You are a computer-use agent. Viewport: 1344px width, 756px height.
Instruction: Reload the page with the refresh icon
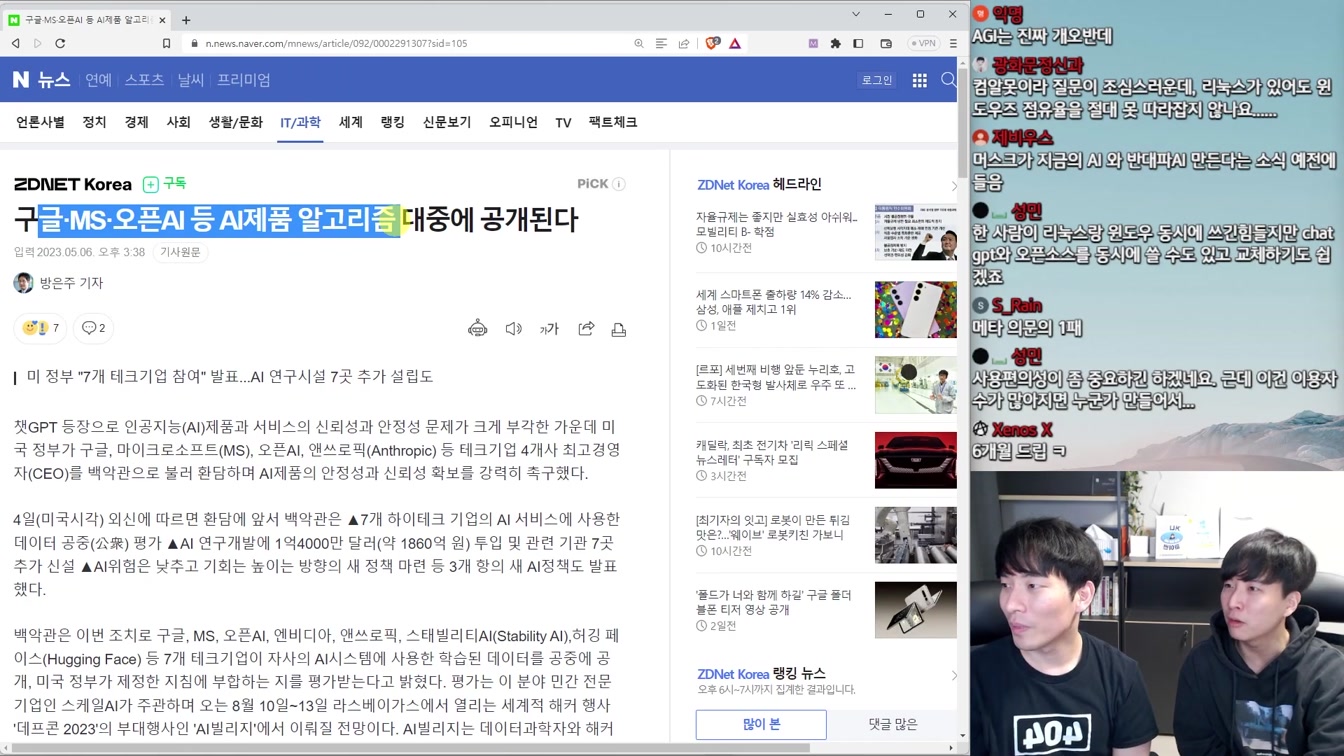60,43
